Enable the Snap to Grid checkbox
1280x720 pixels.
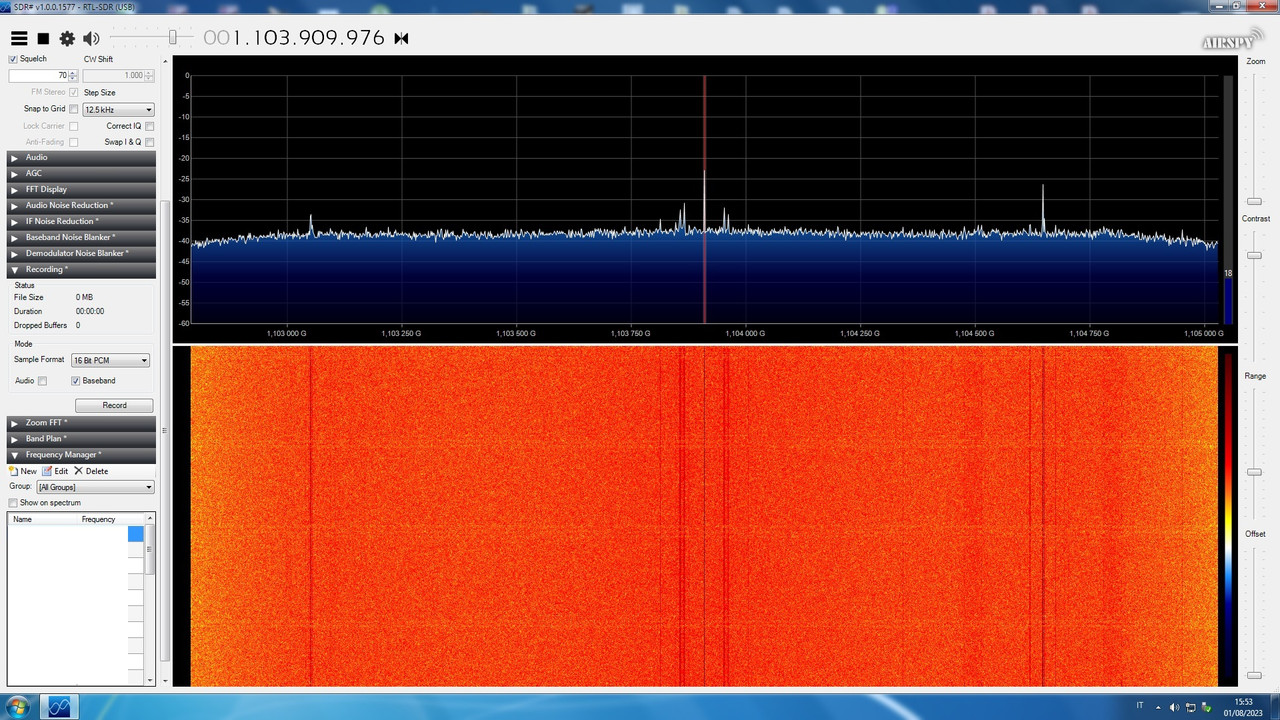point(73,109)
